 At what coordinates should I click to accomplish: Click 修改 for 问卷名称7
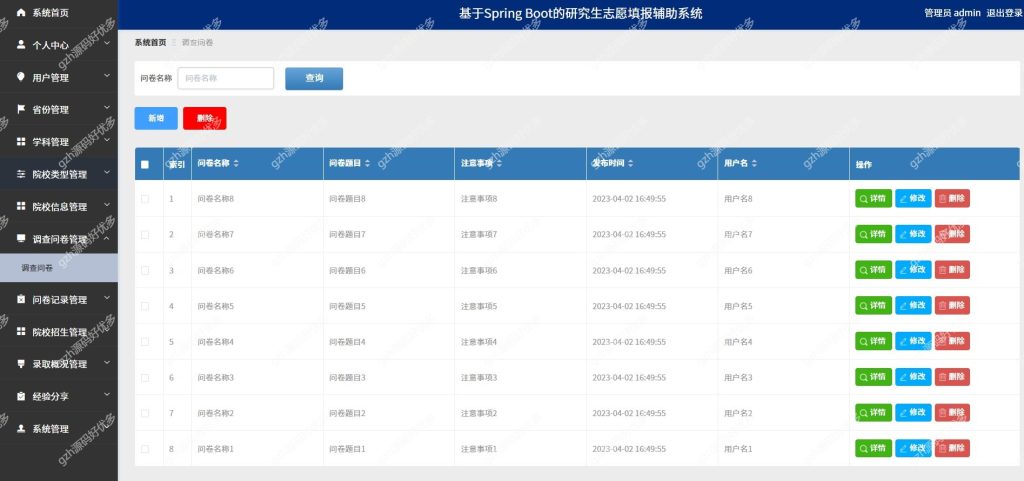913,234
